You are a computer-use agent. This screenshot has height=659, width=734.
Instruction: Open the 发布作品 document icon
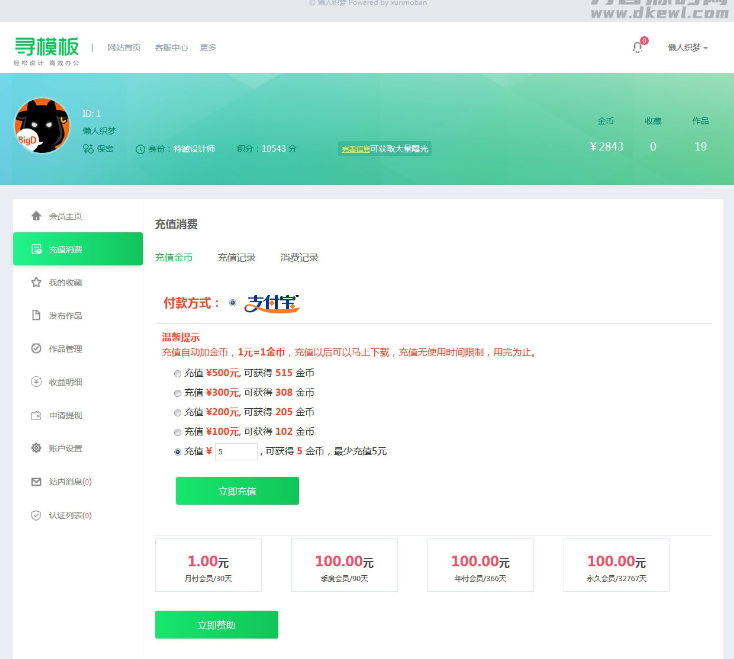pyautogui.click(x=36, y=315)
